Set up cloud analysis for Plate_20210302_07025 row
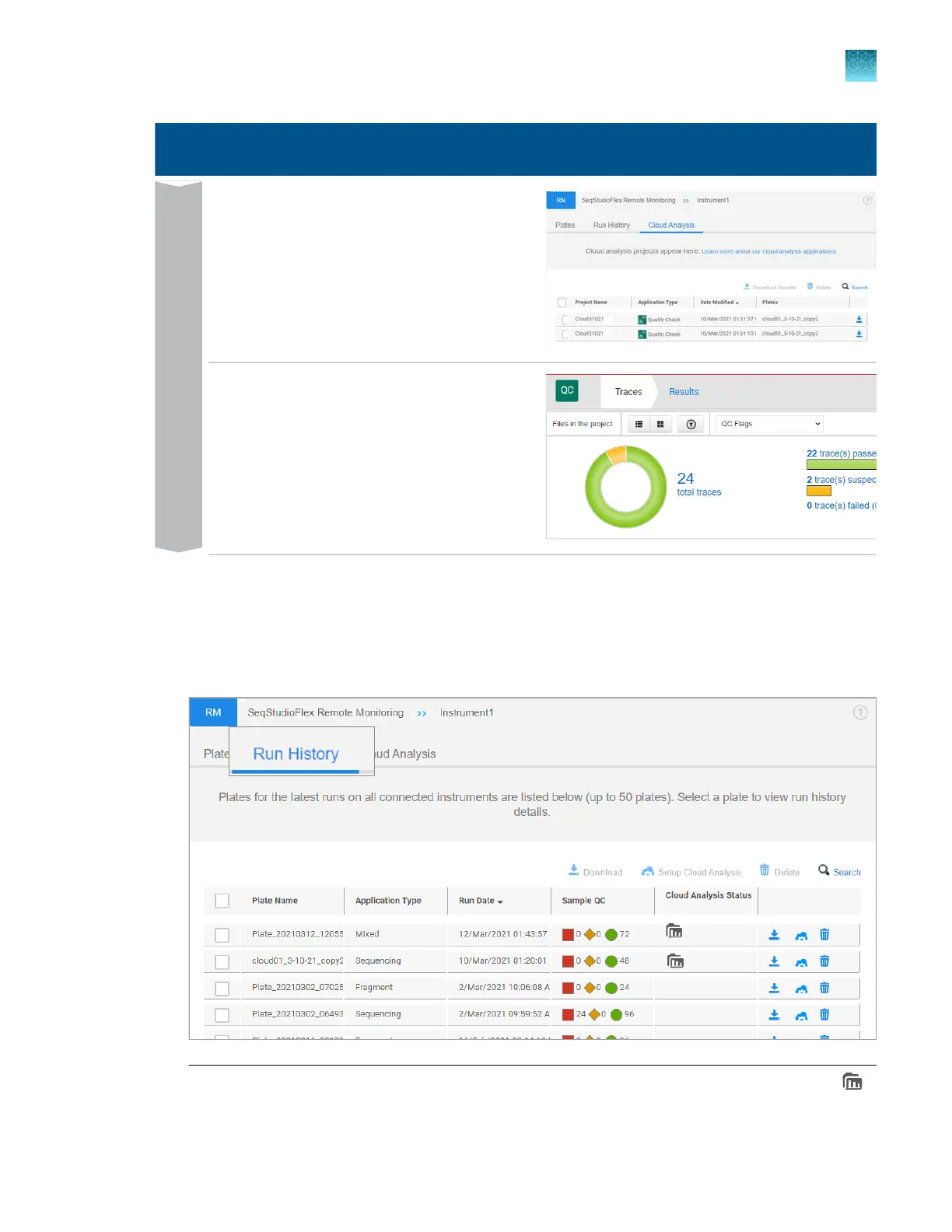 [801, 989]
